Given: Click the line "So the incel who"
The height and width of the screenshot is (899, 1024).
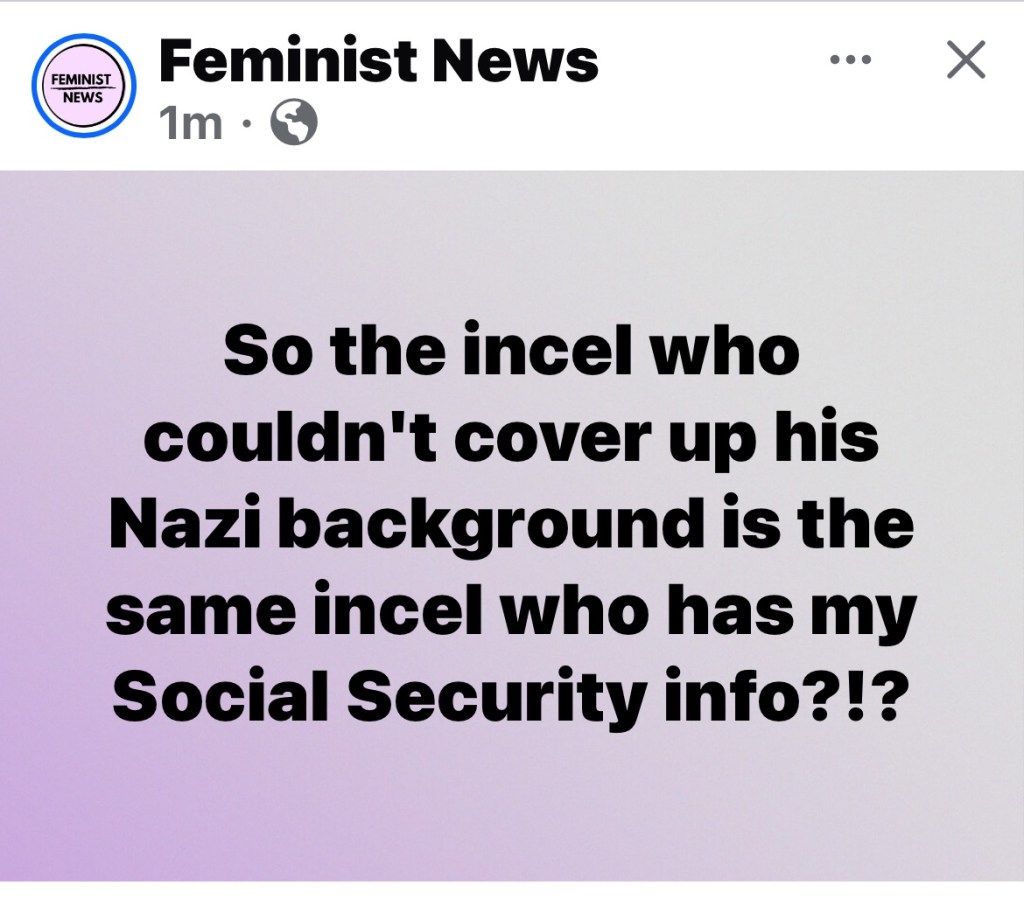Looking at the screenshot, I should pos(511,351).
